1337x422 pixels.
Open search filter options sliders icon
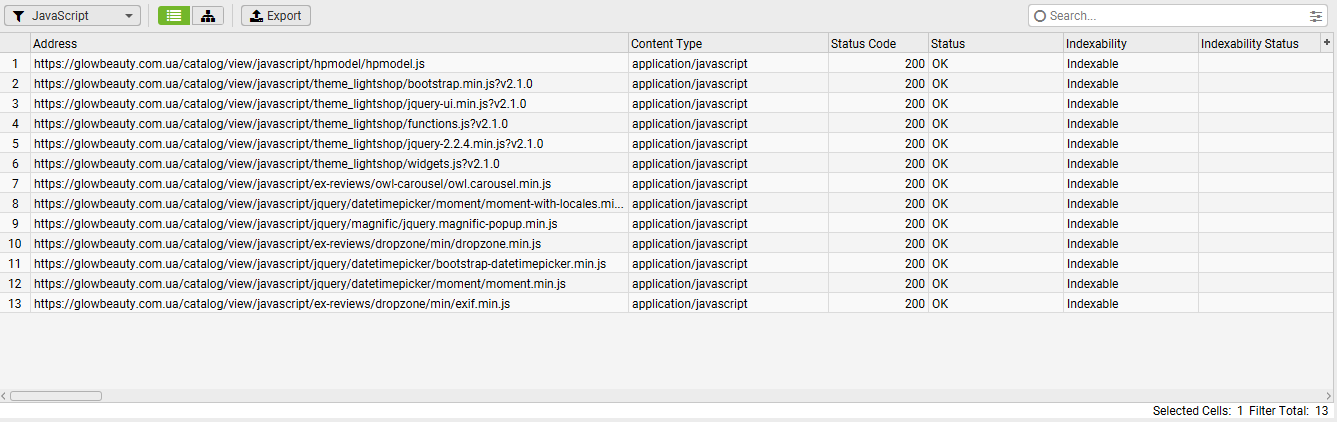coord(1316,16)
